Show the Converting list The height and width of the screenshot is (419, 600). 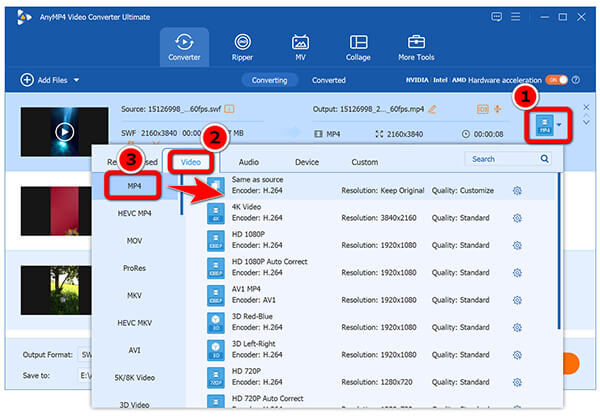click(269, 80)
